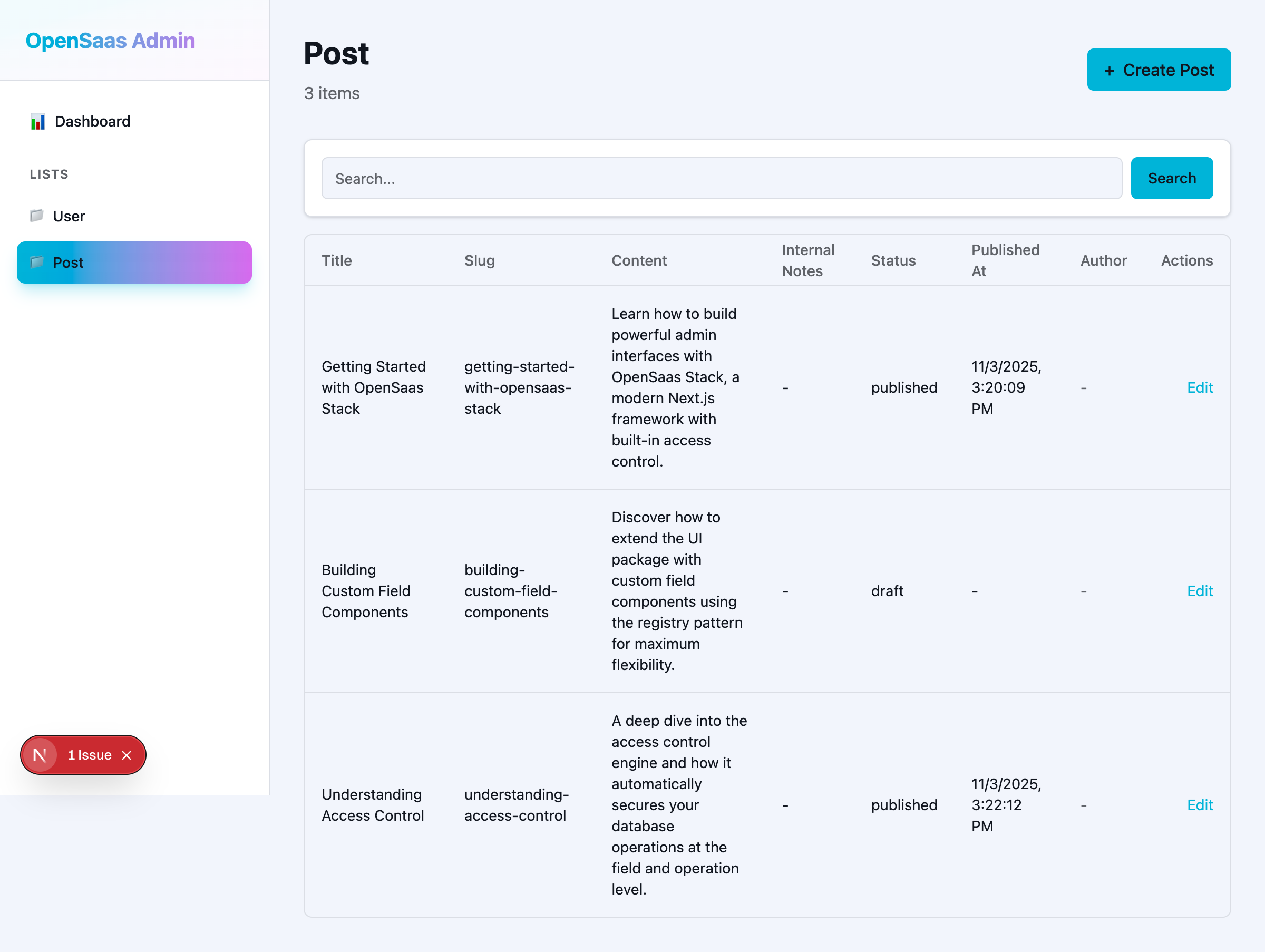The image size is (1265, 952).
Task: Click the Title column header
Action: 336,260
